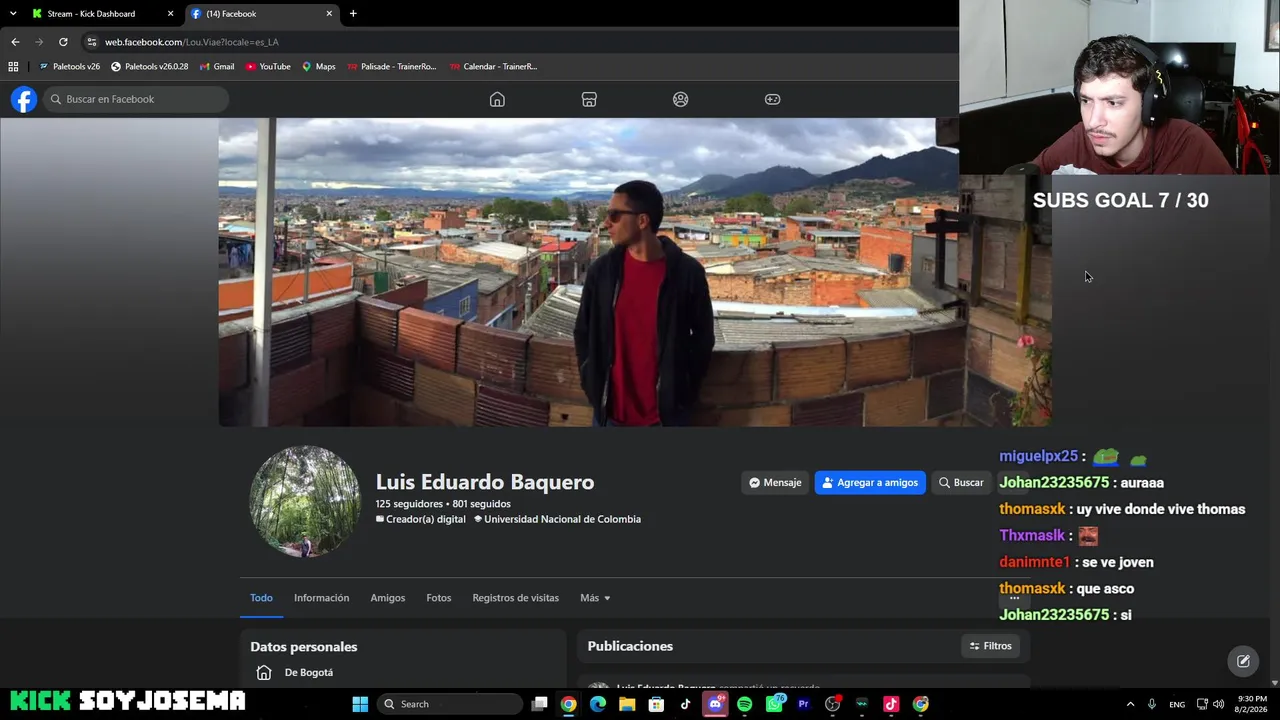Click the Facebook logo icon

coord(24,99)
